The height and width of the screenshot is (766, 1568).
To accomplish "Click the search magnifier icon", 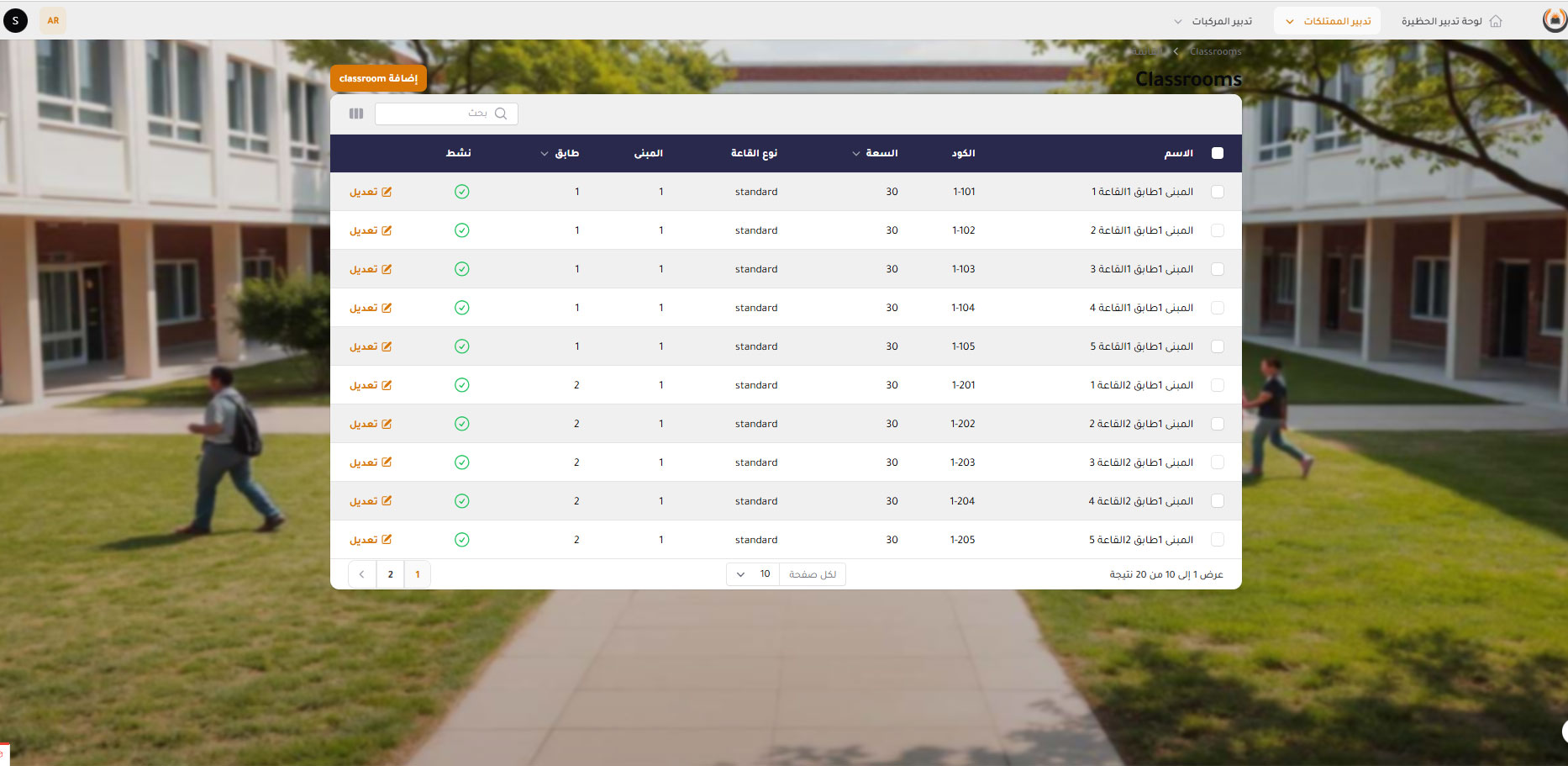I will point(501,114).
